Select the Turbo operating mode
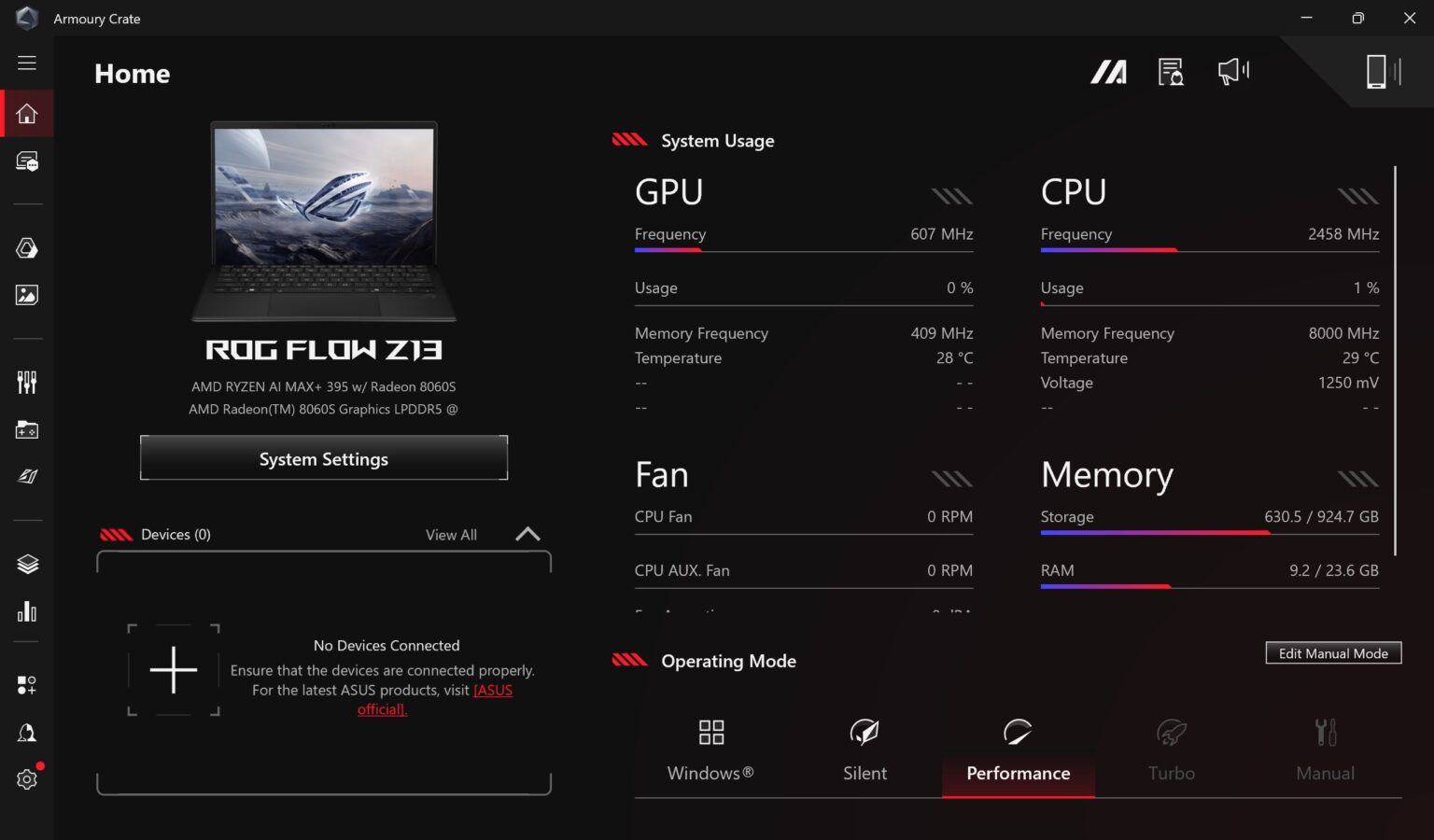The height and width of the screenshot is (840, 1434). [1171, 751]
